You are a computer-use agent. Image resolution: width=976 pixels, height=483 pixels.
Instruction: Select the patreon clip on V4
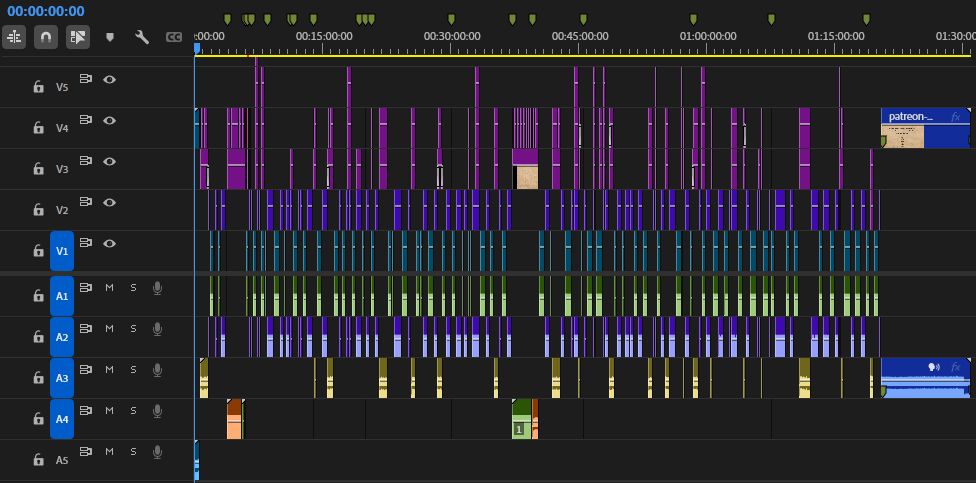click(926, 128)
